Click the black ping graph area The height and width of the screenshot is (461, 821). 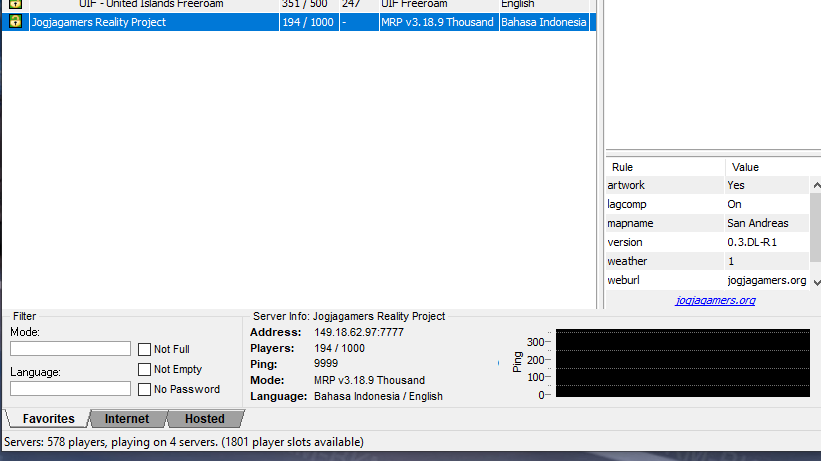pyautogui.click(x=683, y=363)
